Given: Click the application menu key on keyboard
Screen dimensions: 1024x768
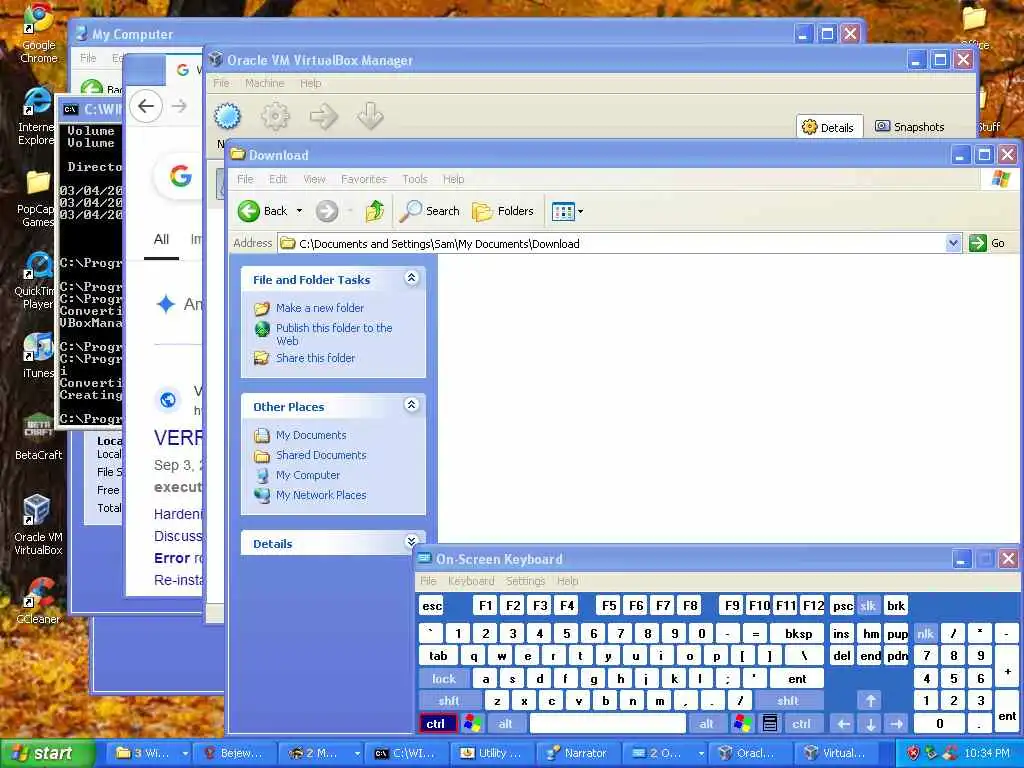Looking at the screenshot, I should click(770, 724).
